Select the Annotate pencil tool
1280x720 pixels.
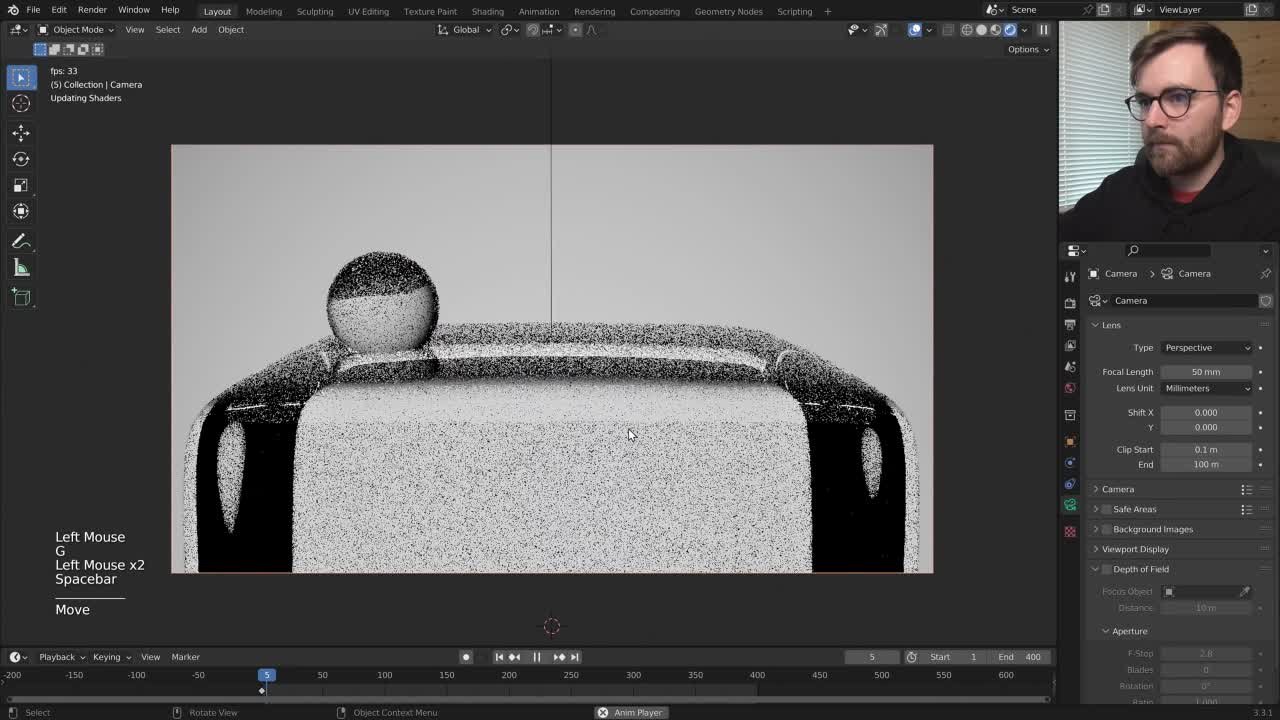click(21, 242)
